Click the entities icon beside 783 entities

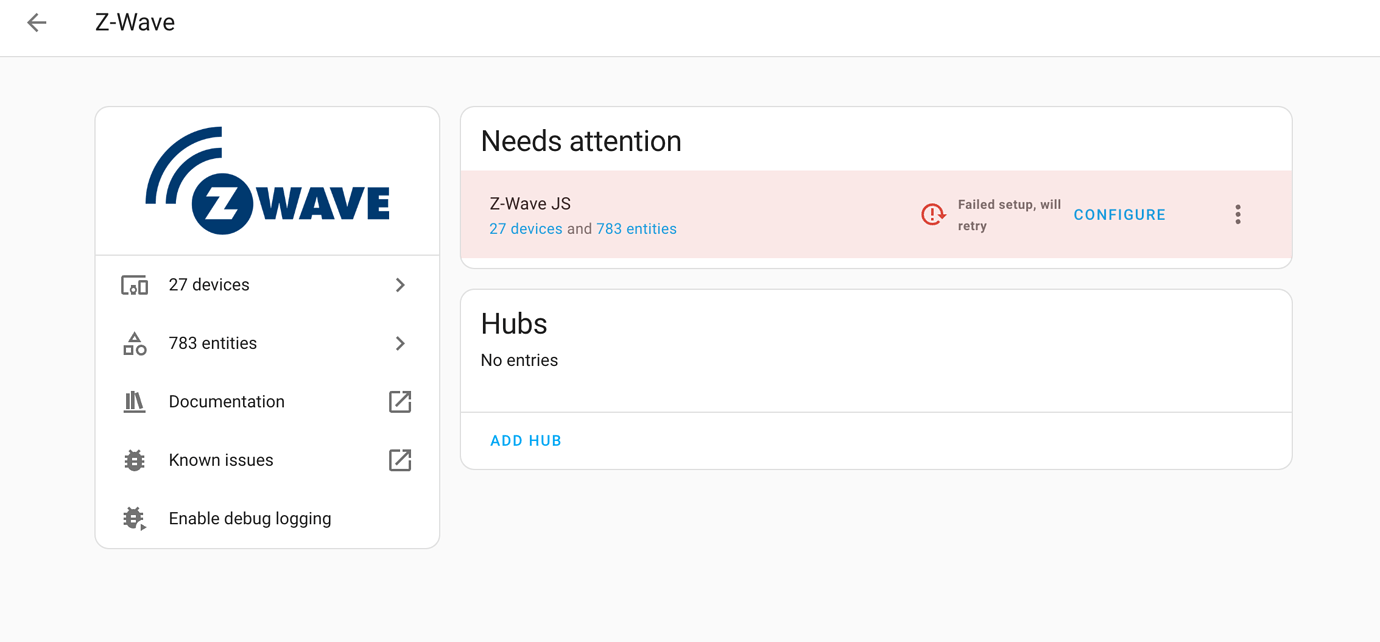pos(133,343)
